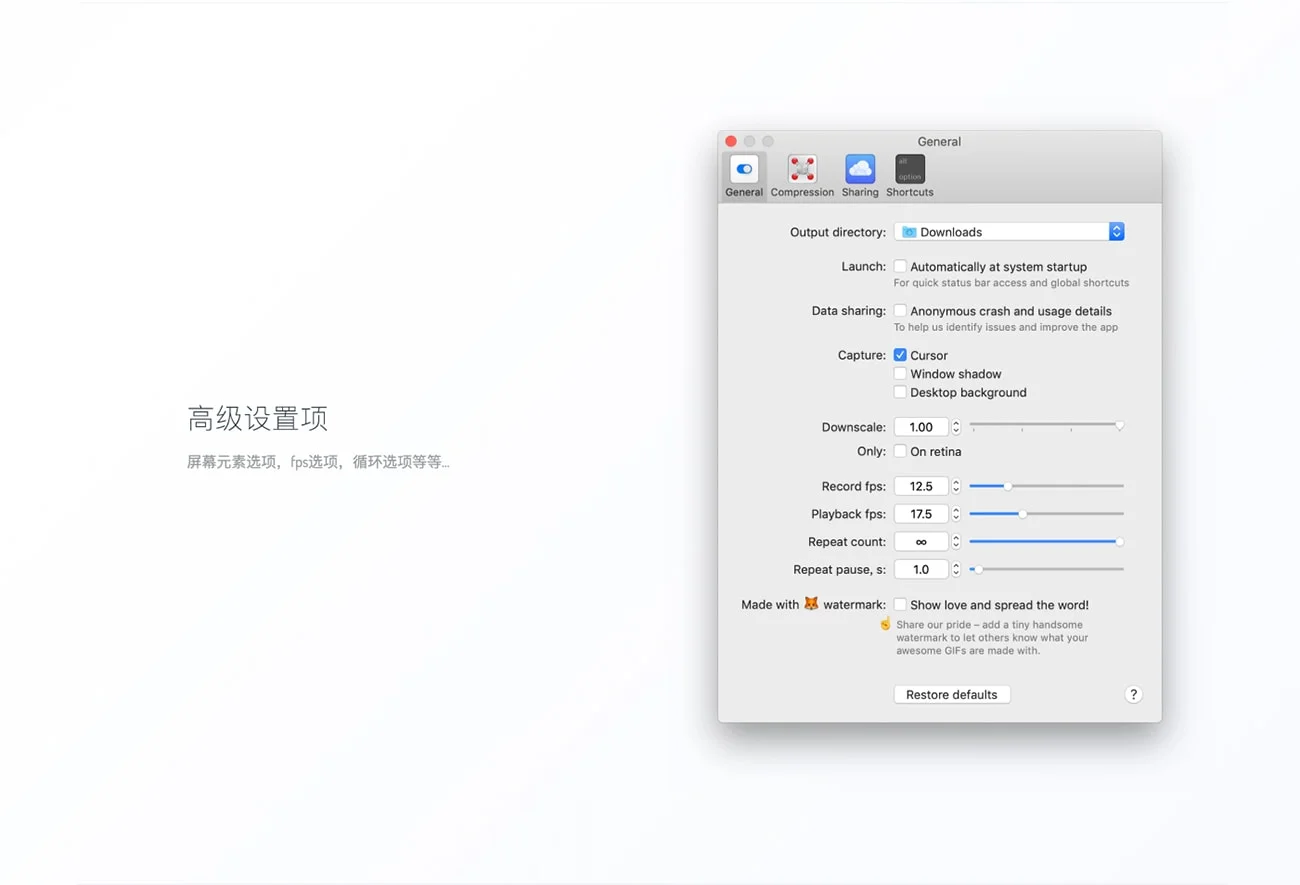
Task: Enable anonymous crash and usage details
Action: point(900,311)
